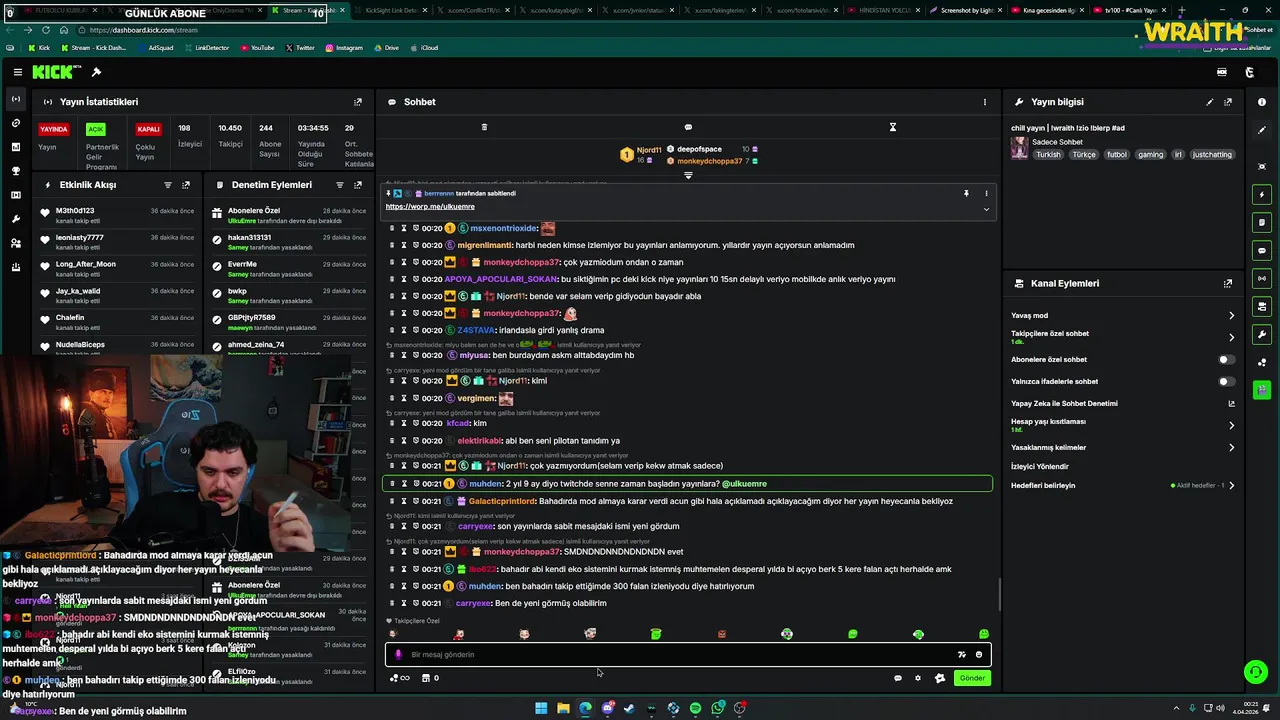Click the hourglass icon at the top of the chat

[893, 127]
